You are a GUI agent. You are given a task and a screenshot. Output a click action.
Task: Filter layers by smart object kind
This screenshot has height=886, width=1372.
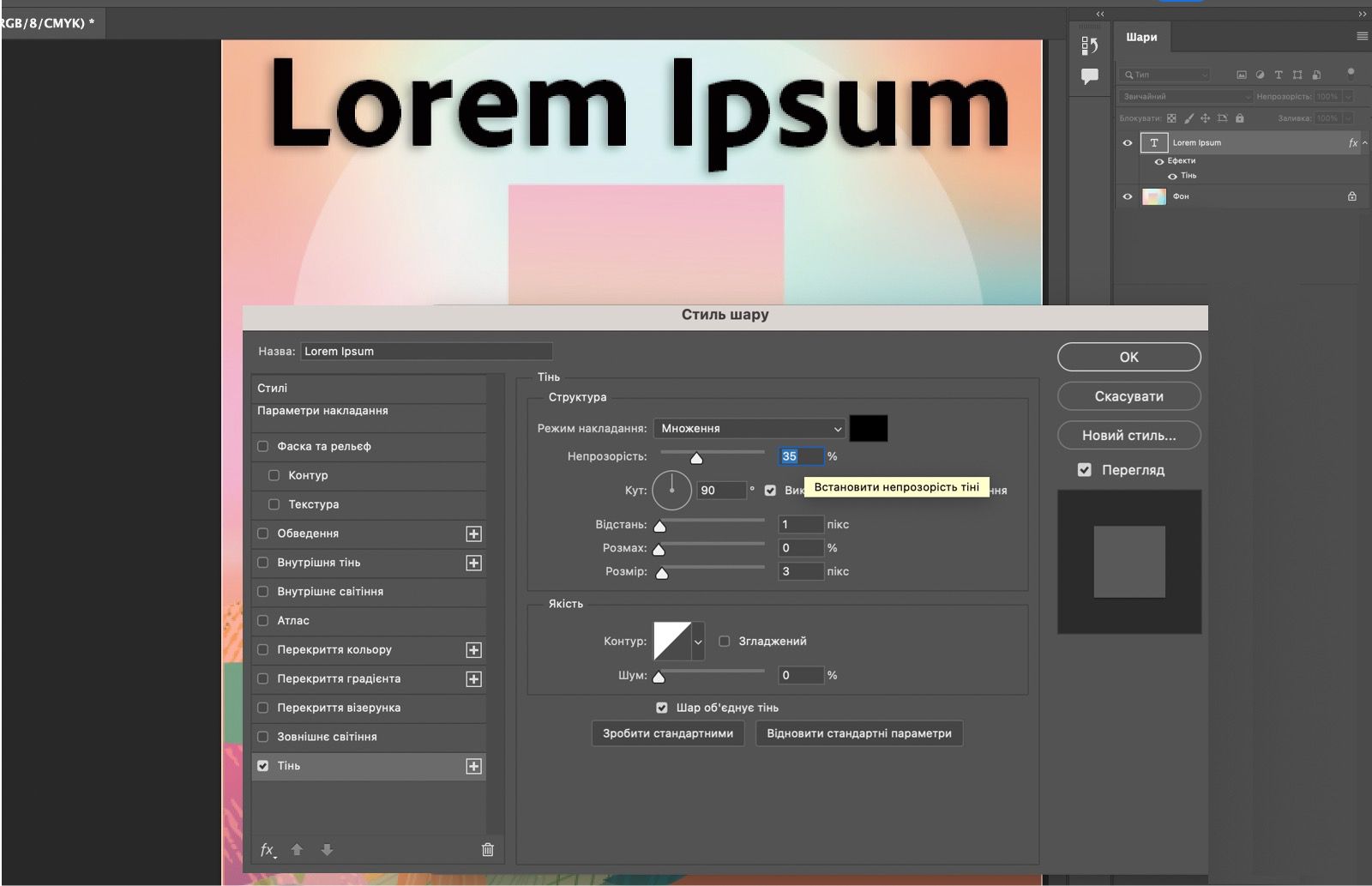(1316, 75)
